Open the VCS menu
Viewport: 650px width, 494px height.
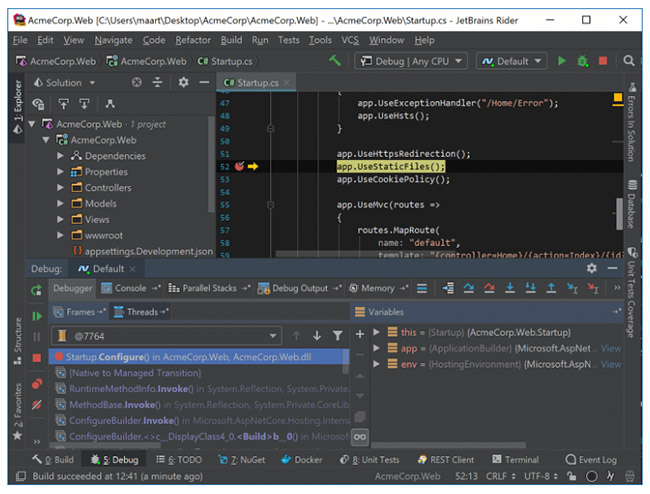350,40
